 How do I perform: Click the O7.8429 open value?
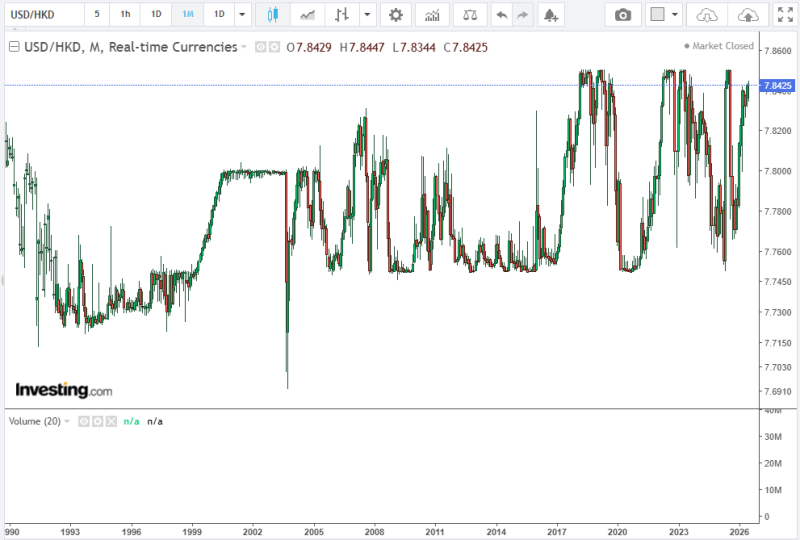click(x=309, y=47)
